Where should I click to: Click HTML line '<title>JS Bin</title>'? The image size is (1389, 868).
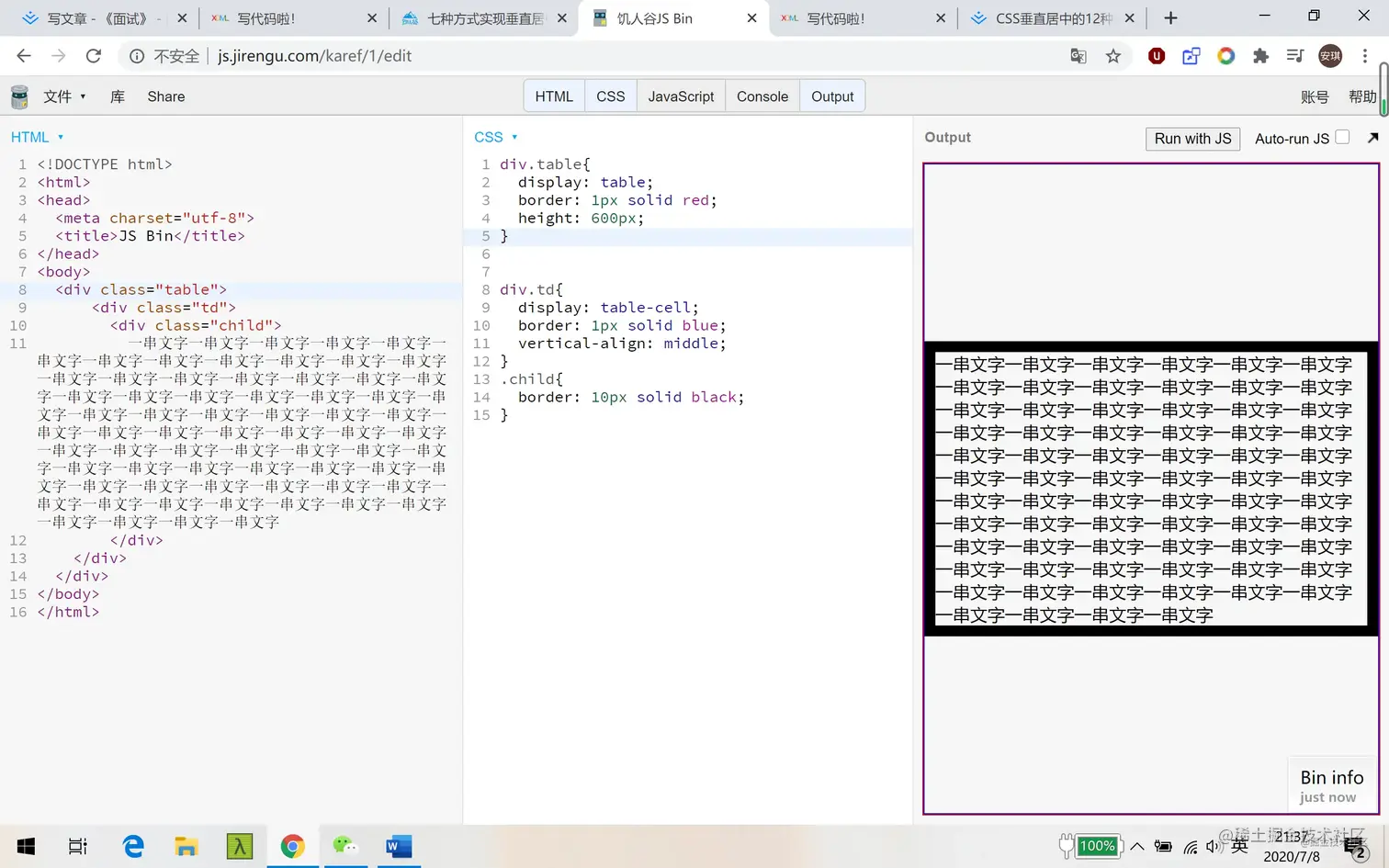(x=150, y=236)
